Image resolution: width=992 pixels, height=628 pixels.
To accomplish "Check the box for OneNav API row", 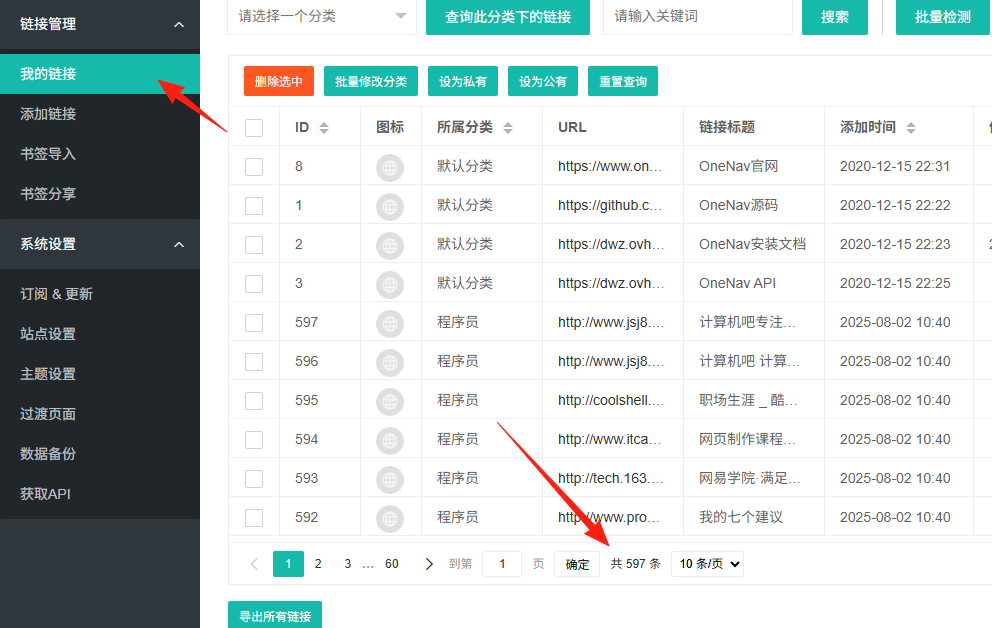I will 254,284.
